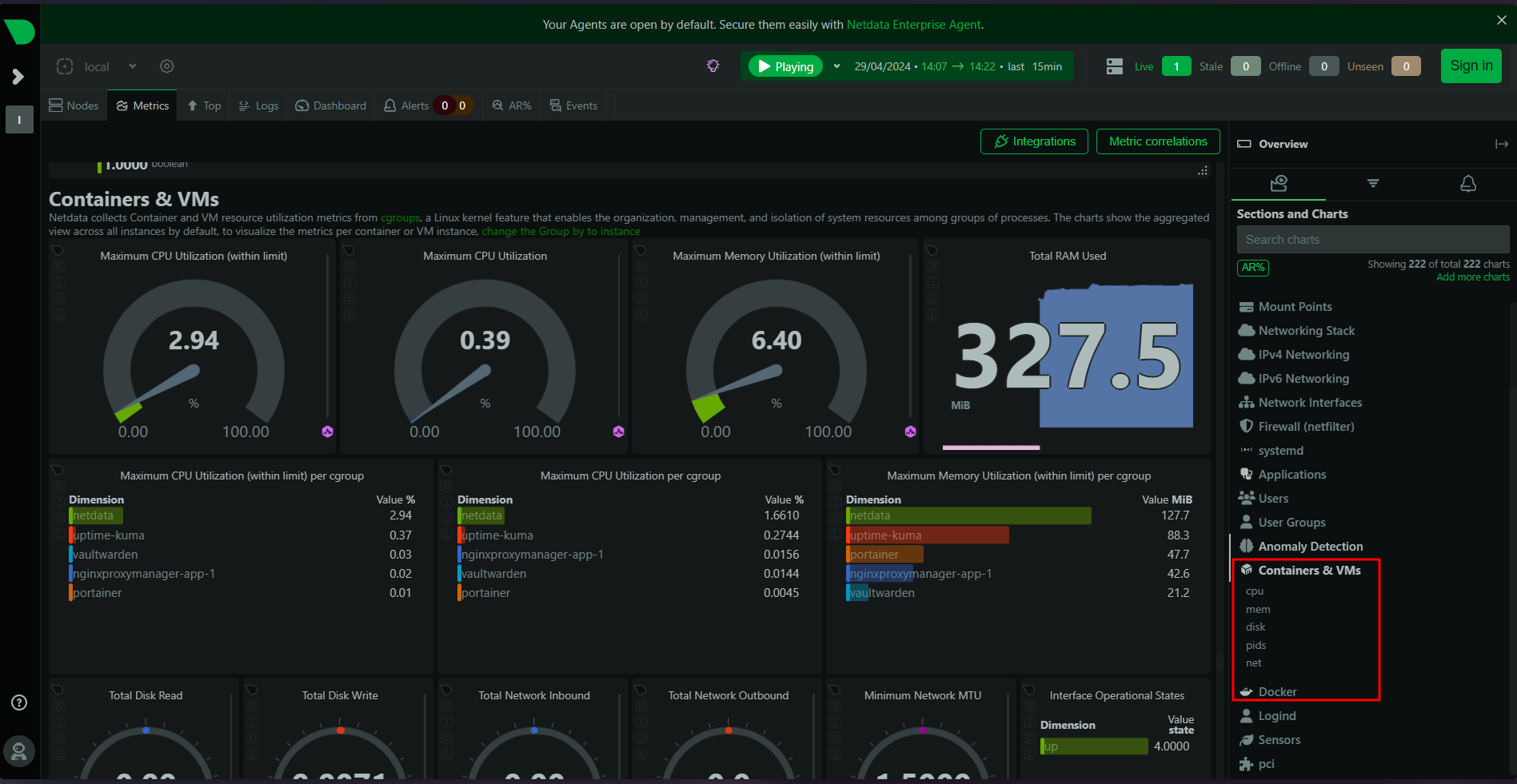
Task: Collapse the Overview sidebar using the arrow icon
Action: (x=1501, y=144)
